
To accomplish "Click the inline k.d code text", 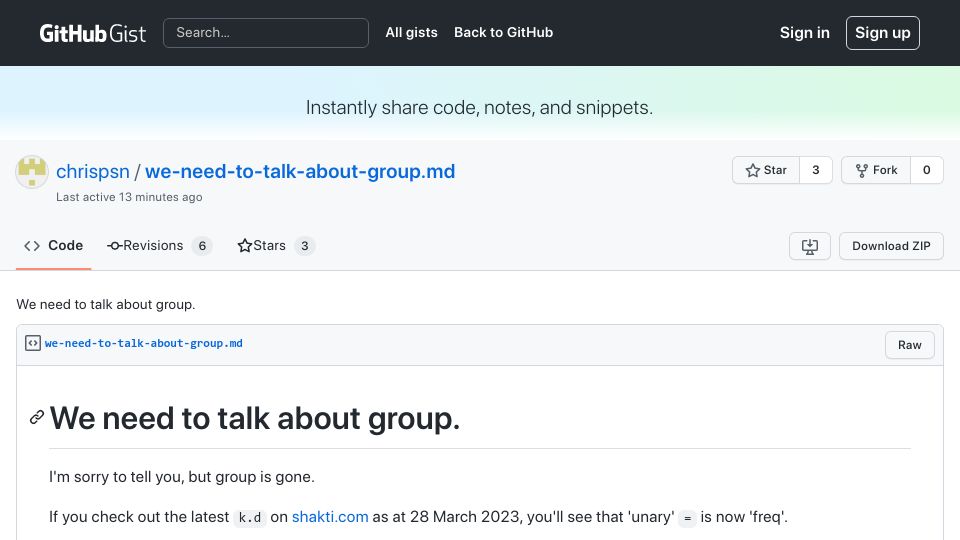I will click(x=250, y=518).
